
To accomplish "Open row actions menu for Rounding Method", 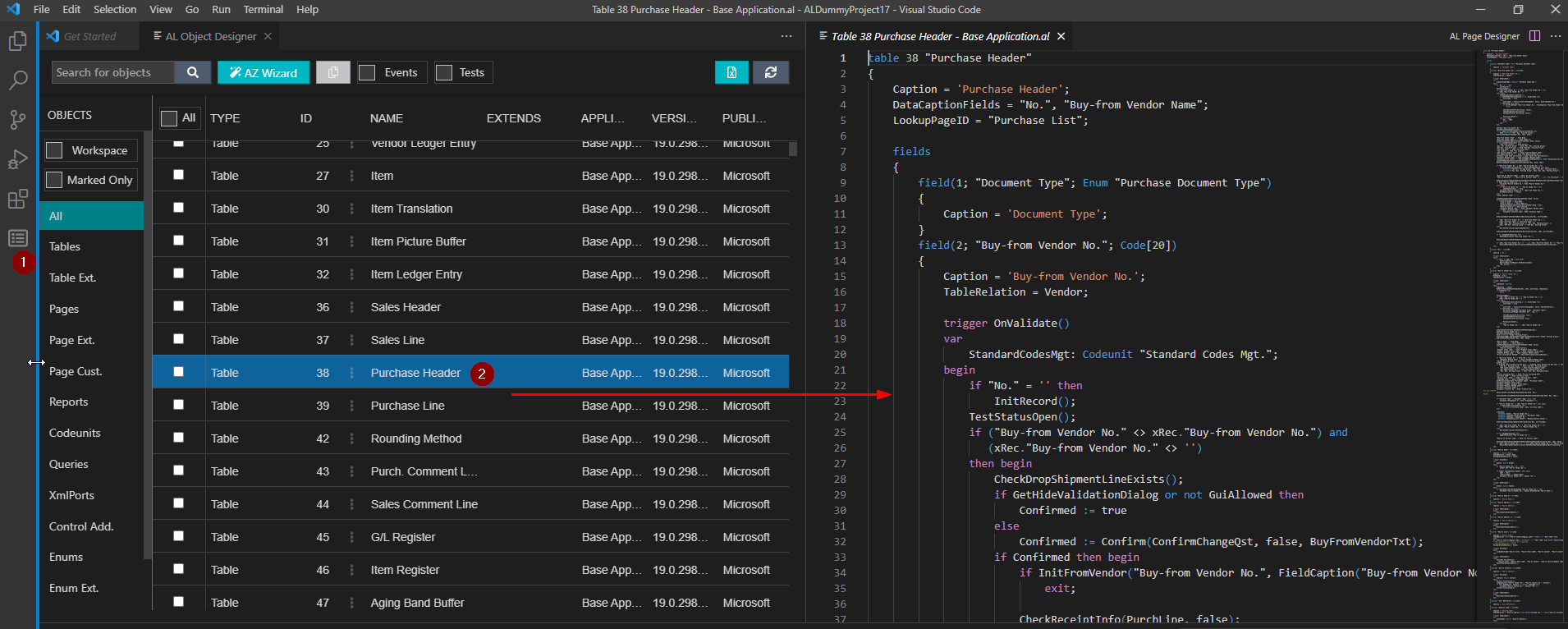I will point(352,438).
